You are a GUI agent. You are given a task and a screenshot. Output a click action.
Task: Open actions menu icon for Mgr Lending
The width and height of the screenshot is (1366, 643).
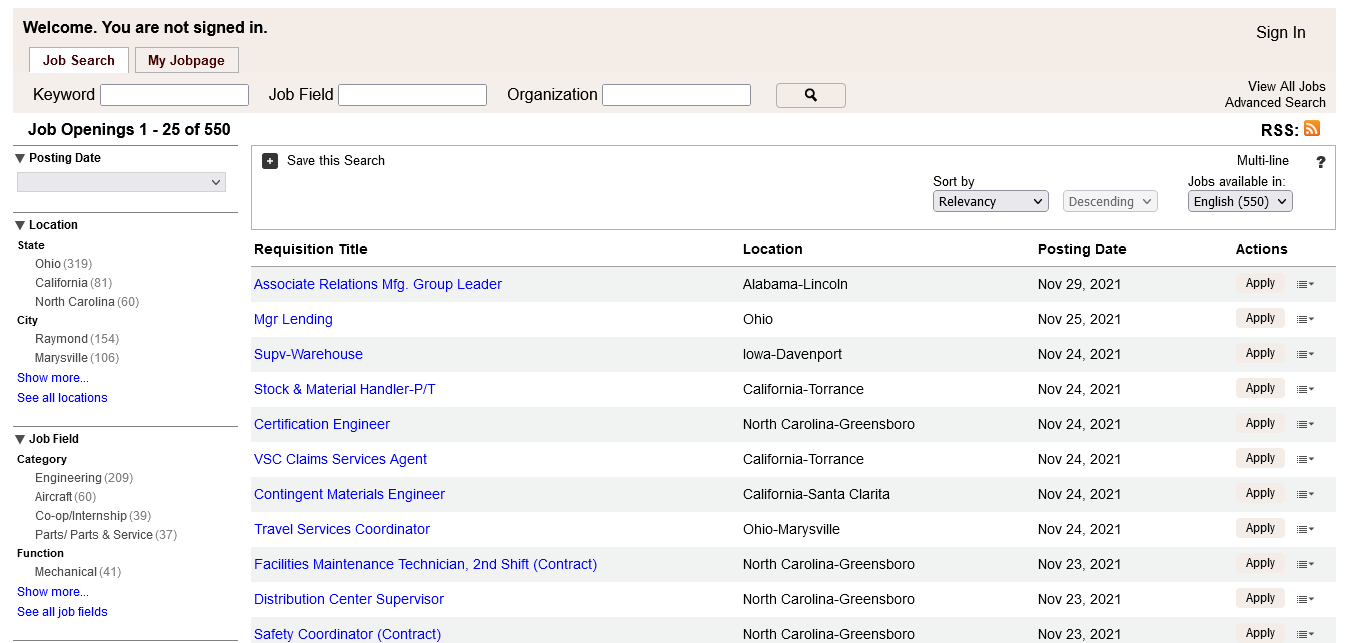click(x=1305, y=319)
